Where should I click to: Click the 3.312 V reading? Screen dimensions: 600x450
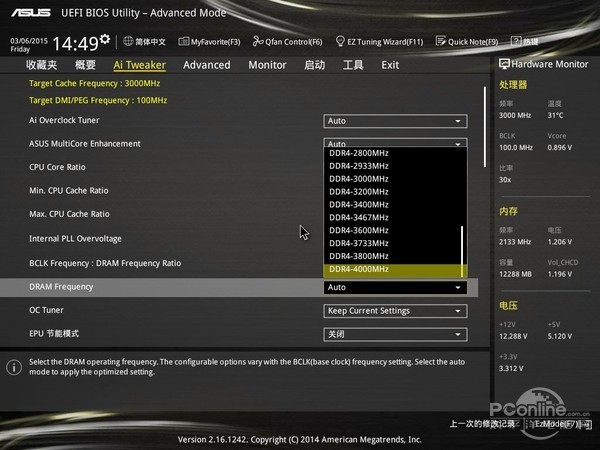point(511,368)
